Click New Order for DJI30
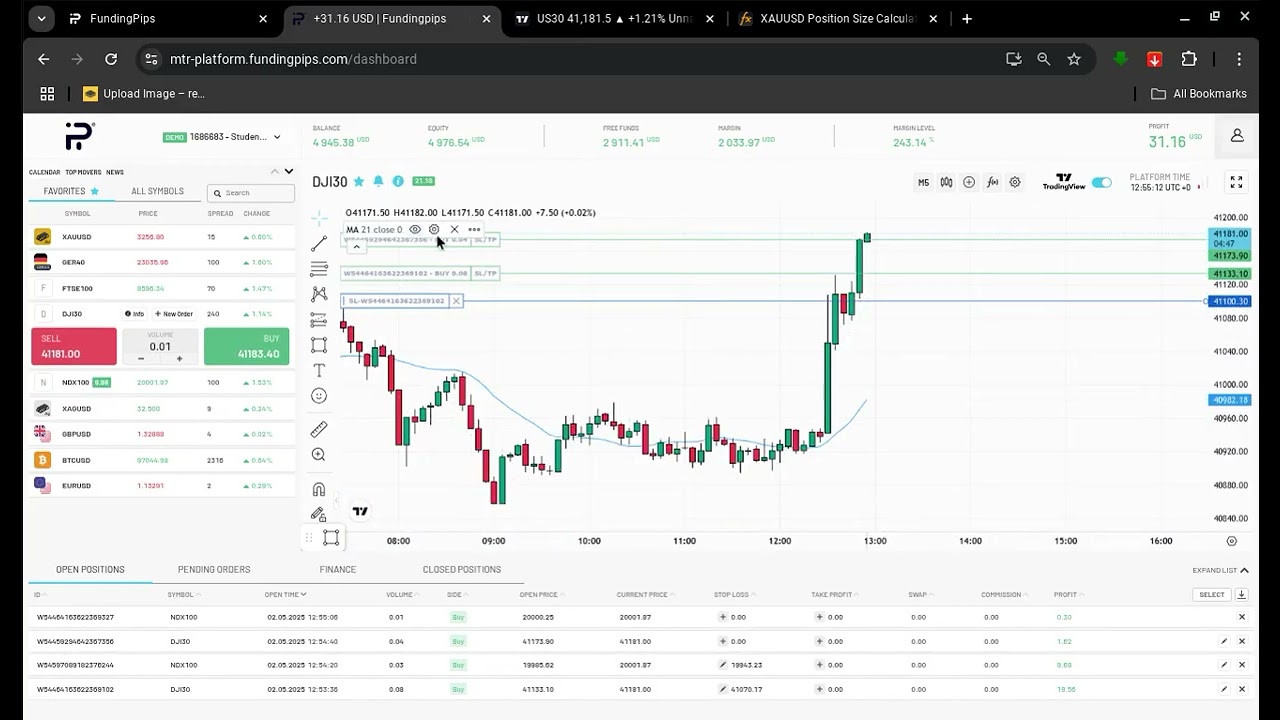The width and height of the screenshot is (1280, 720). (174, 314)
